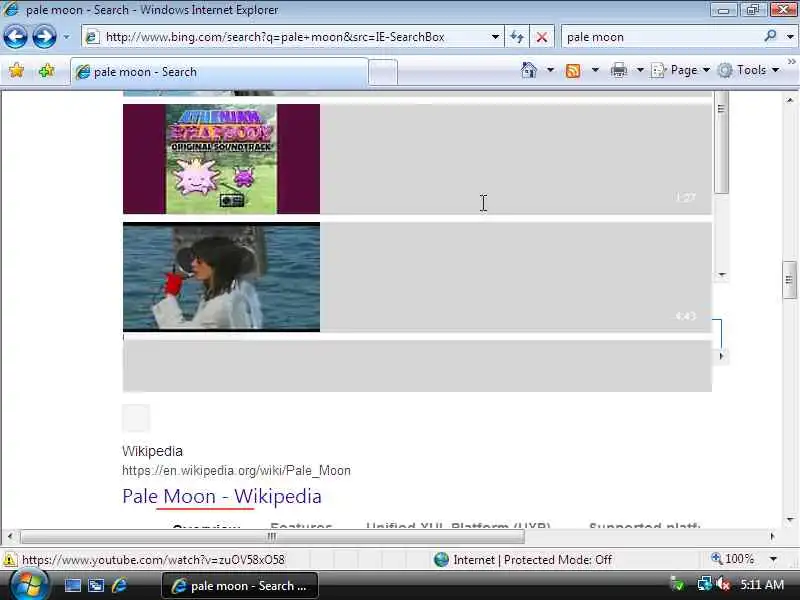Open the 'Pale Moon - Wikipedia' result link
Image resolution: width=800 pixels, height=600 pixels.
click(x=222, y=496)
